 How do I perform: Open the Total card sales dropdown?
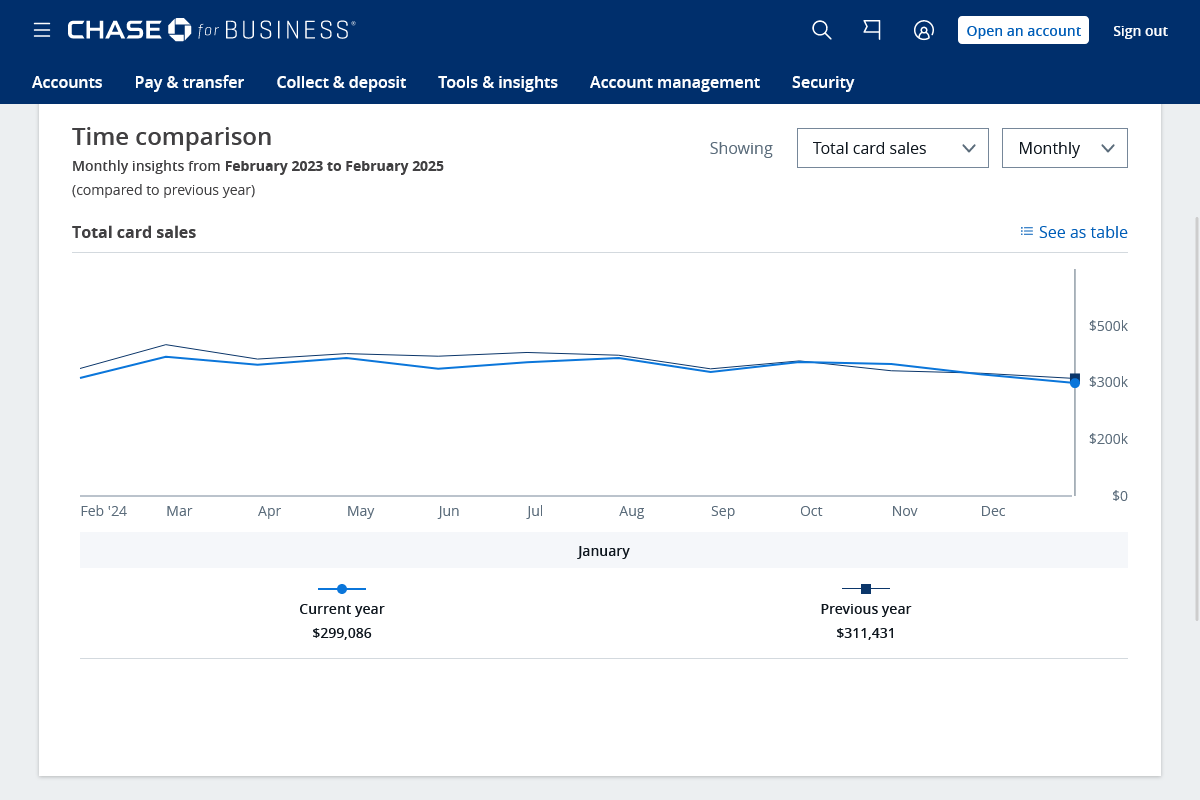(892, 147)
